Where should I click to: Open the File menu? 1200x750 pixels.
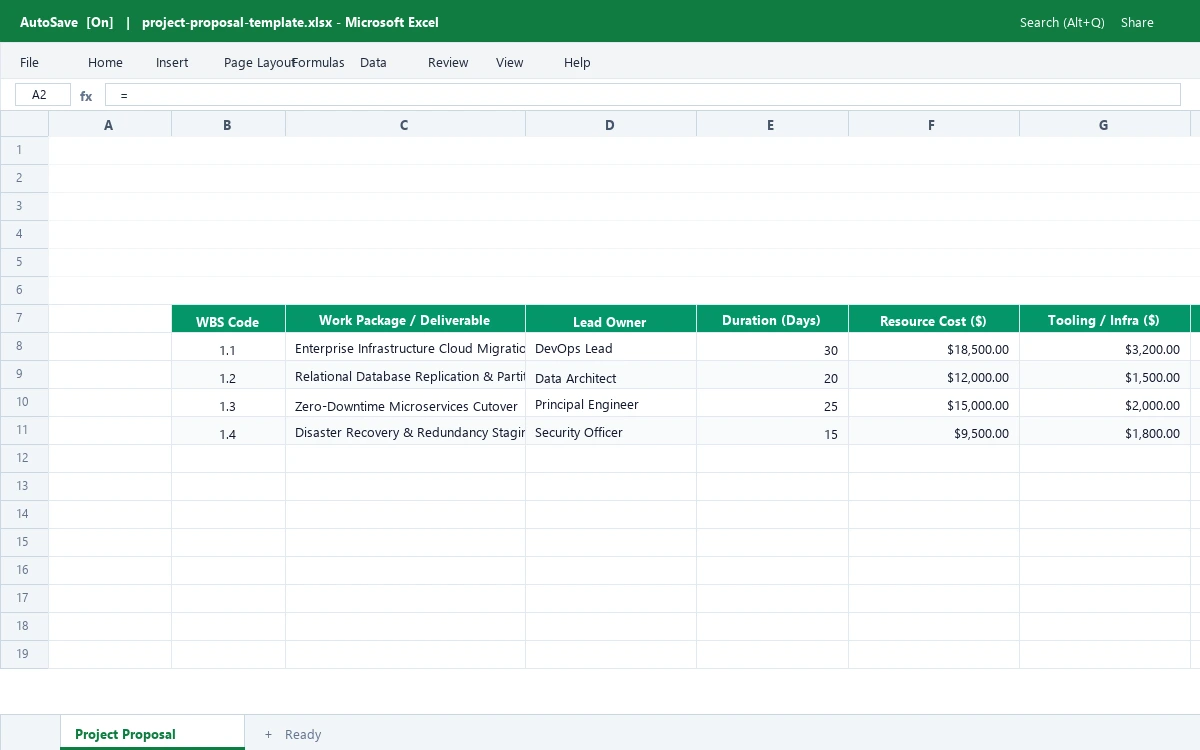29,62
